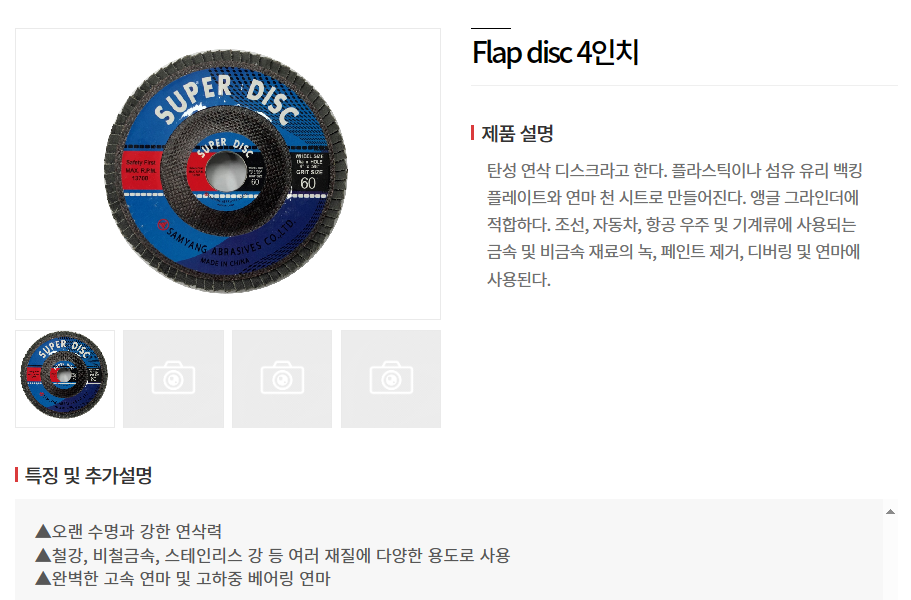Click the feature line 완벽한 고속 연마
911x600 pixels.
[x=182, y=579]
